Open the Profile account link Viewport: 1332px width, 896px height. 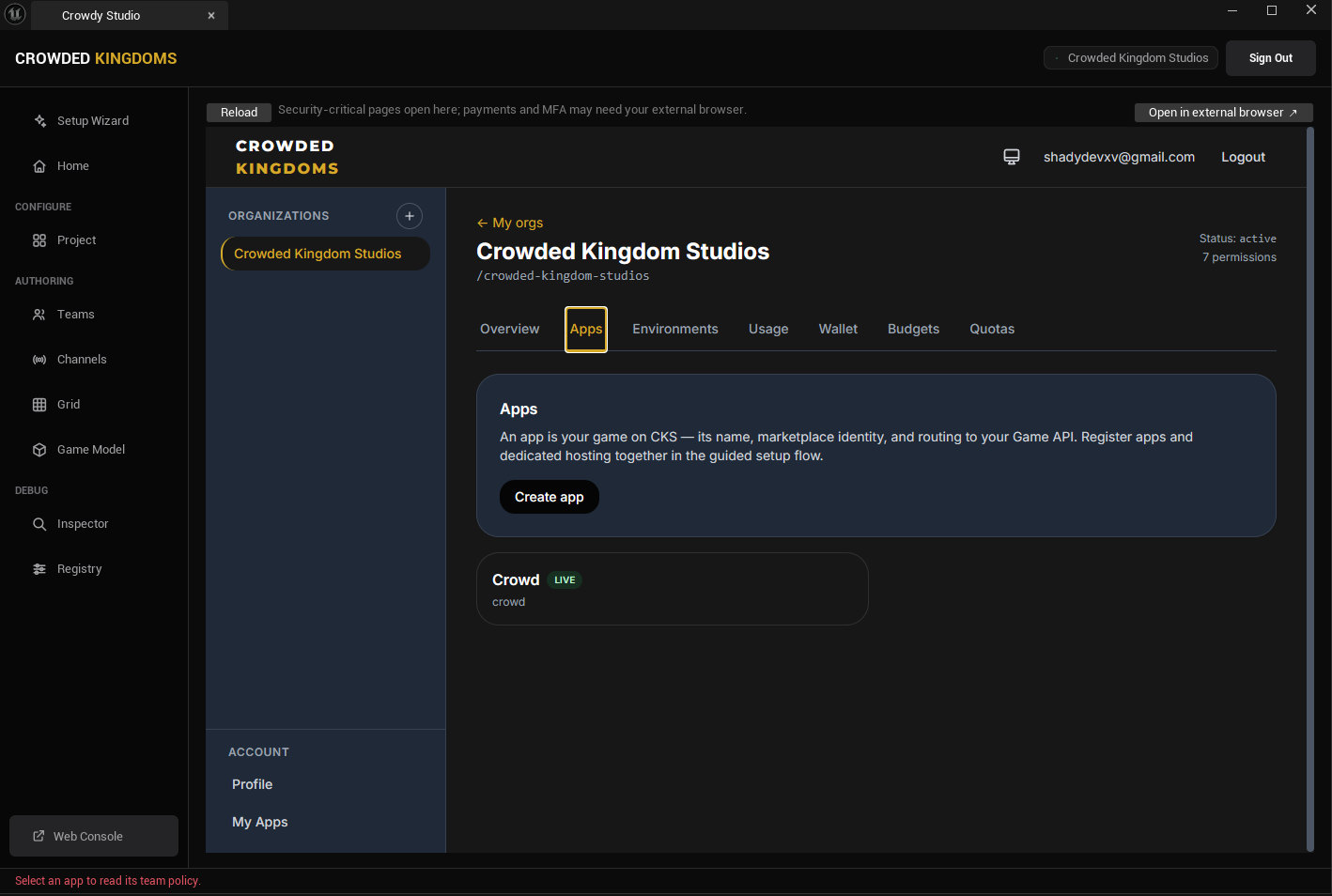(253, 784)
